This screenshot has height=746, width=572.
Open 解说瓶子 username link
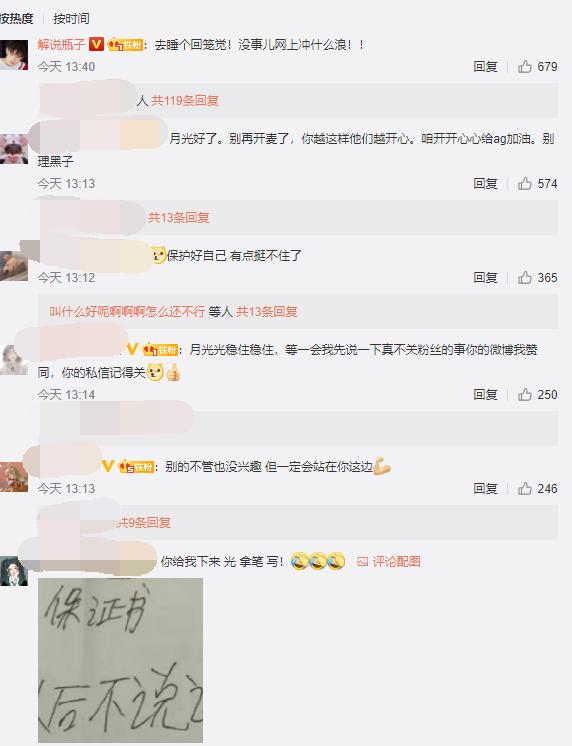(61, 45)
